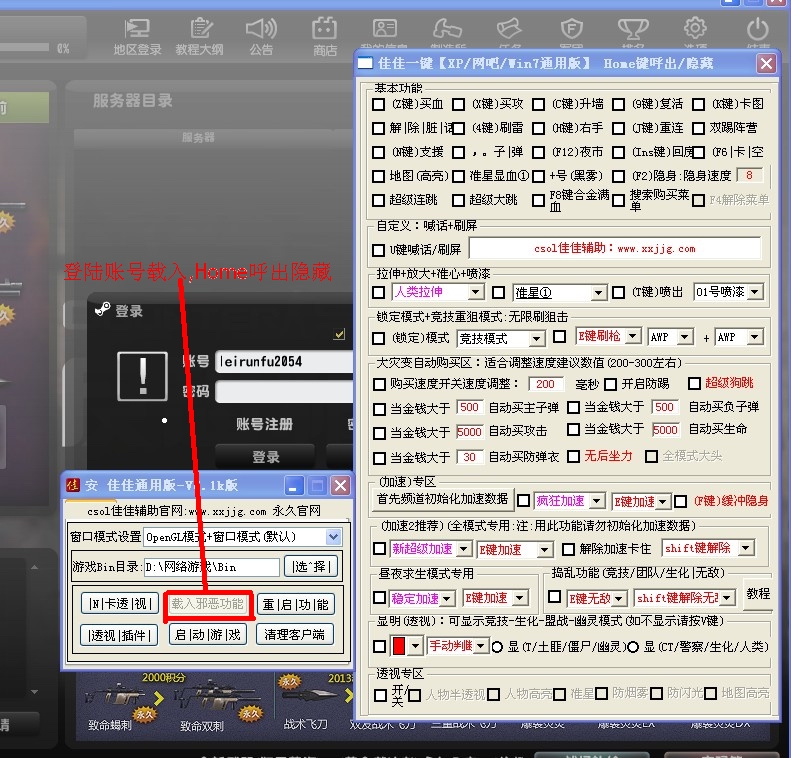This screenshot has height=758, width=791.
Task: Click the 密码 password field
Action: (284, 391)
